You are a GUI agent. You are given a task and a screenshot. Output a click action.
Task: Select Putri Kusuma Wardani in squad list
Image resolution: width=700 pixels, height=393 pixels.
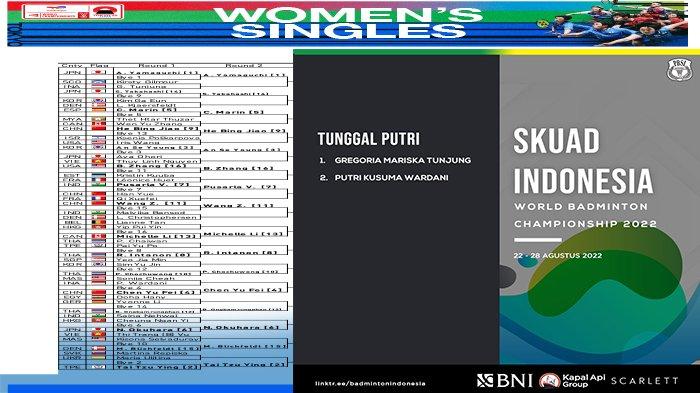coord(391,177)
